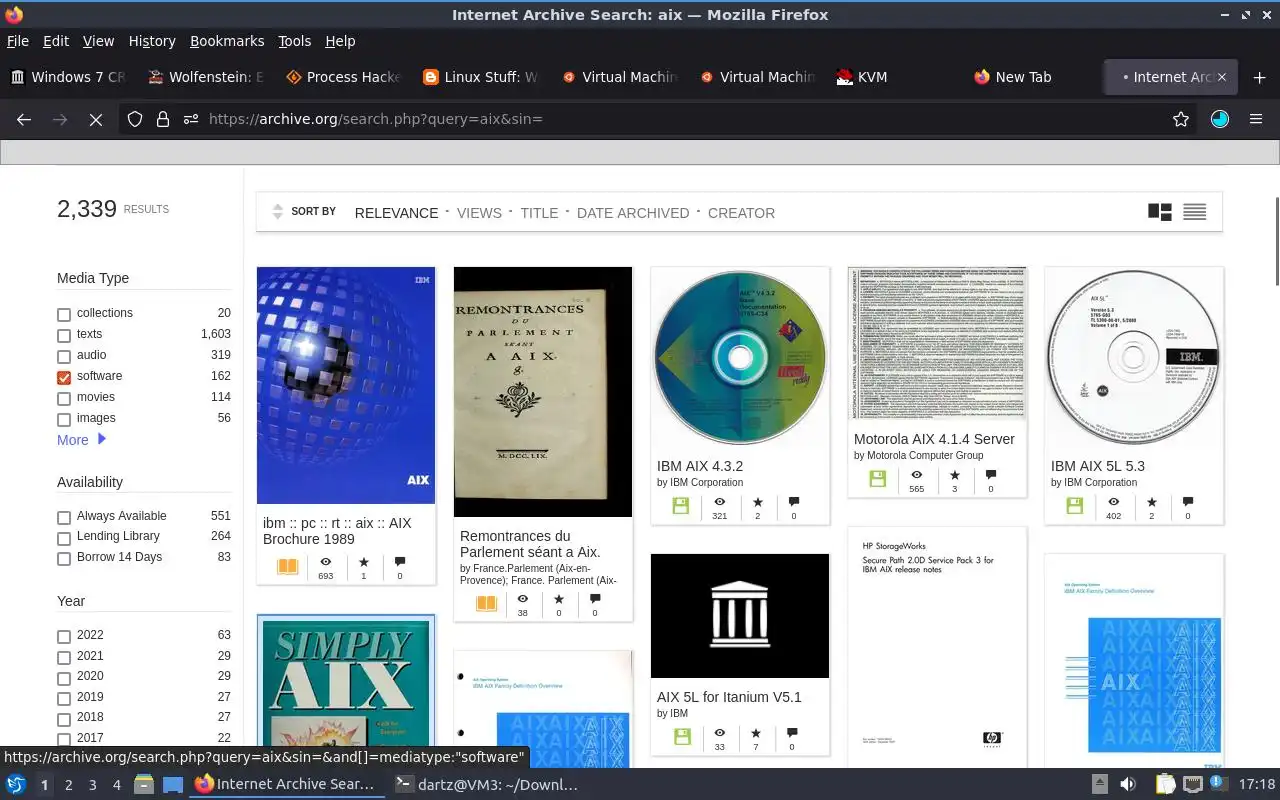Viewport: 1280px width, 800px height.
Task: Expand More media types
Action: [x=82, y=440]
